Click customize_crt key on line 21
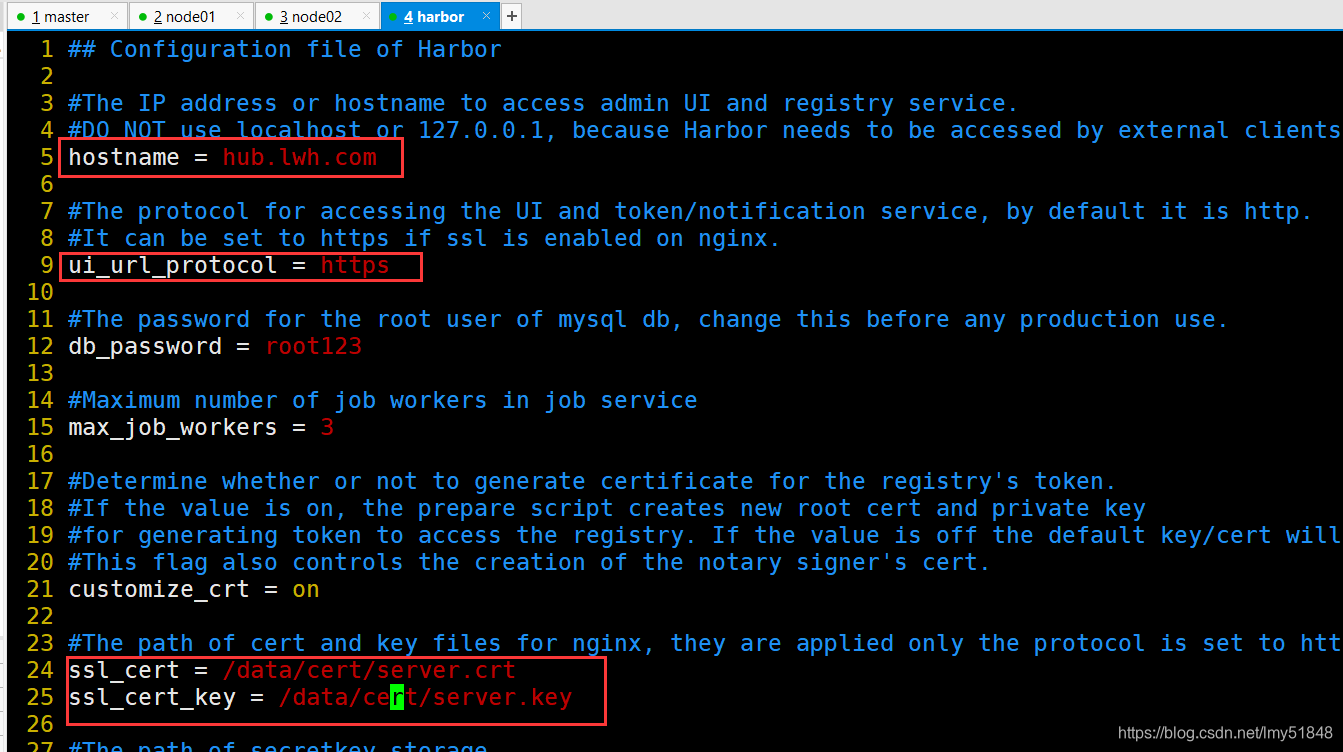 pyautogui.click(x=159, y=590)
